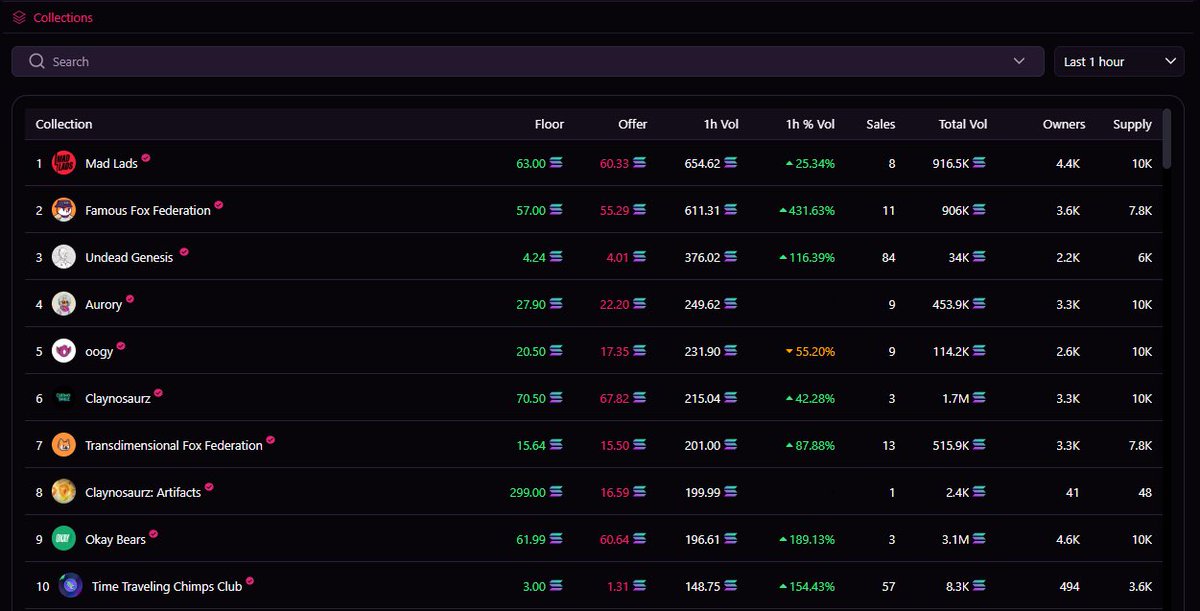Screen dimensions: 1200x611
Task: Click verified badge next to Okay Bears
Action: pos(154,534)
